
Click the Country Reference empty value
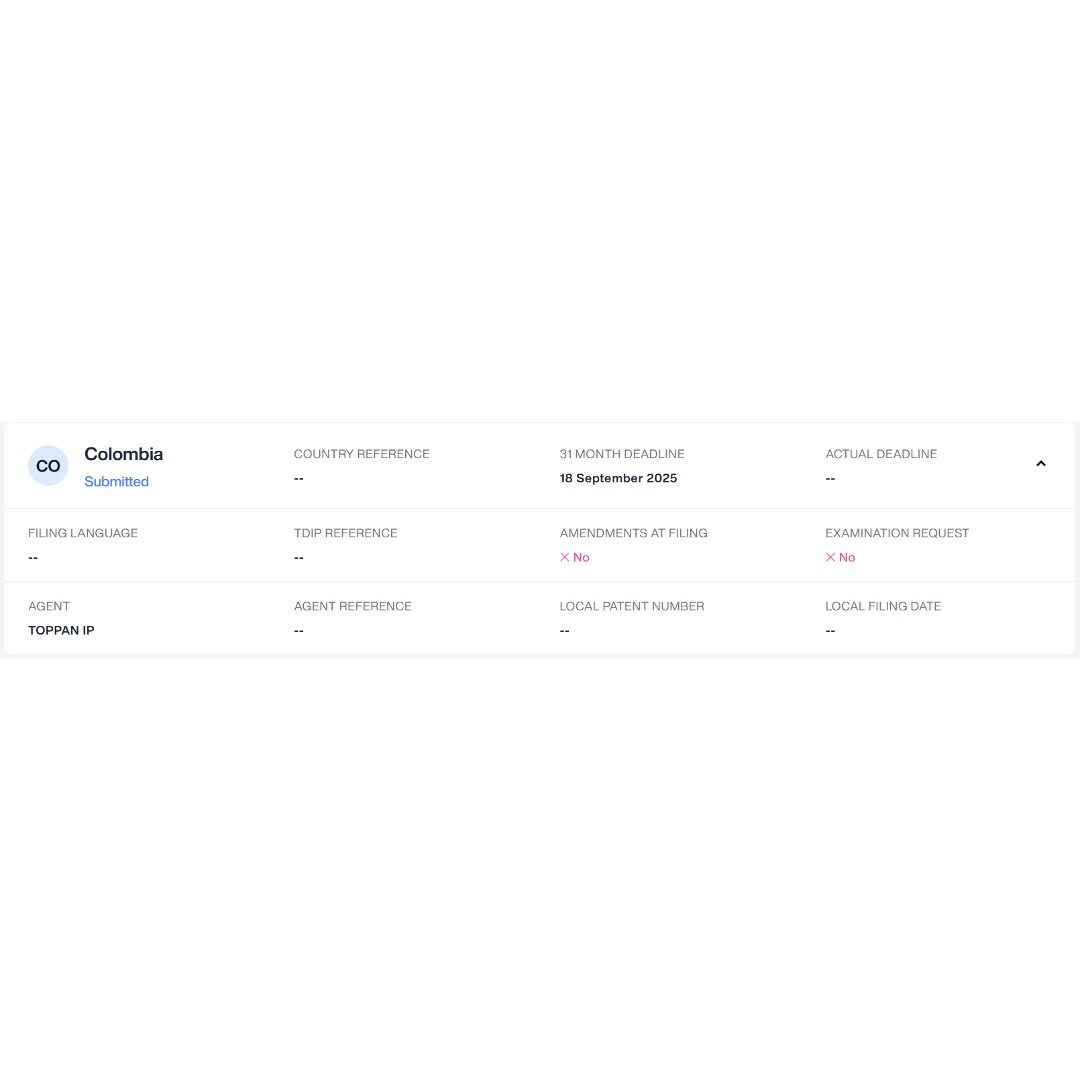coord(298,478)
